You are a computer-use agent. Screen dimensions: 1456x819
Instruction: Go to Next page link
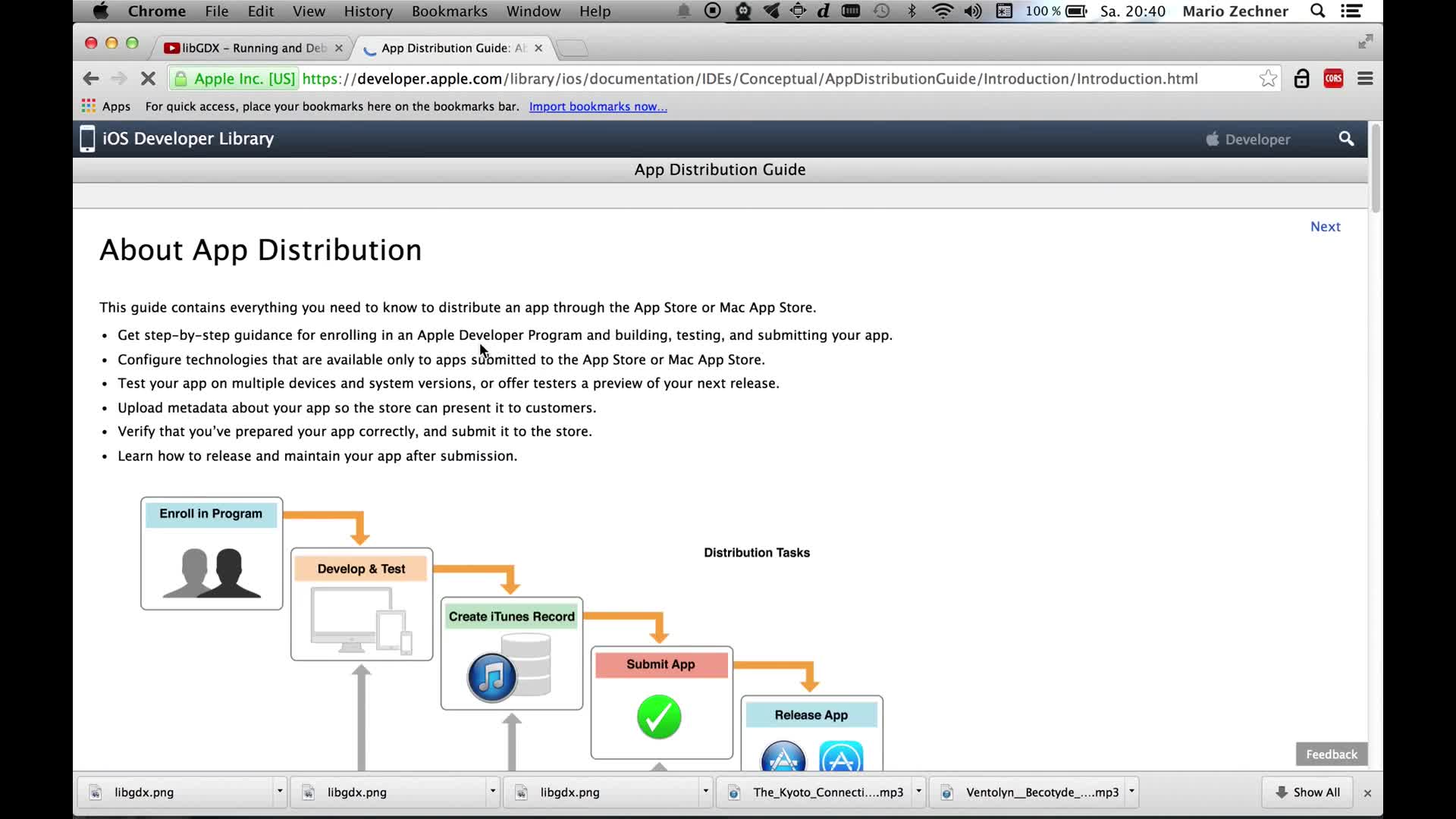[x=1325, y=227]
